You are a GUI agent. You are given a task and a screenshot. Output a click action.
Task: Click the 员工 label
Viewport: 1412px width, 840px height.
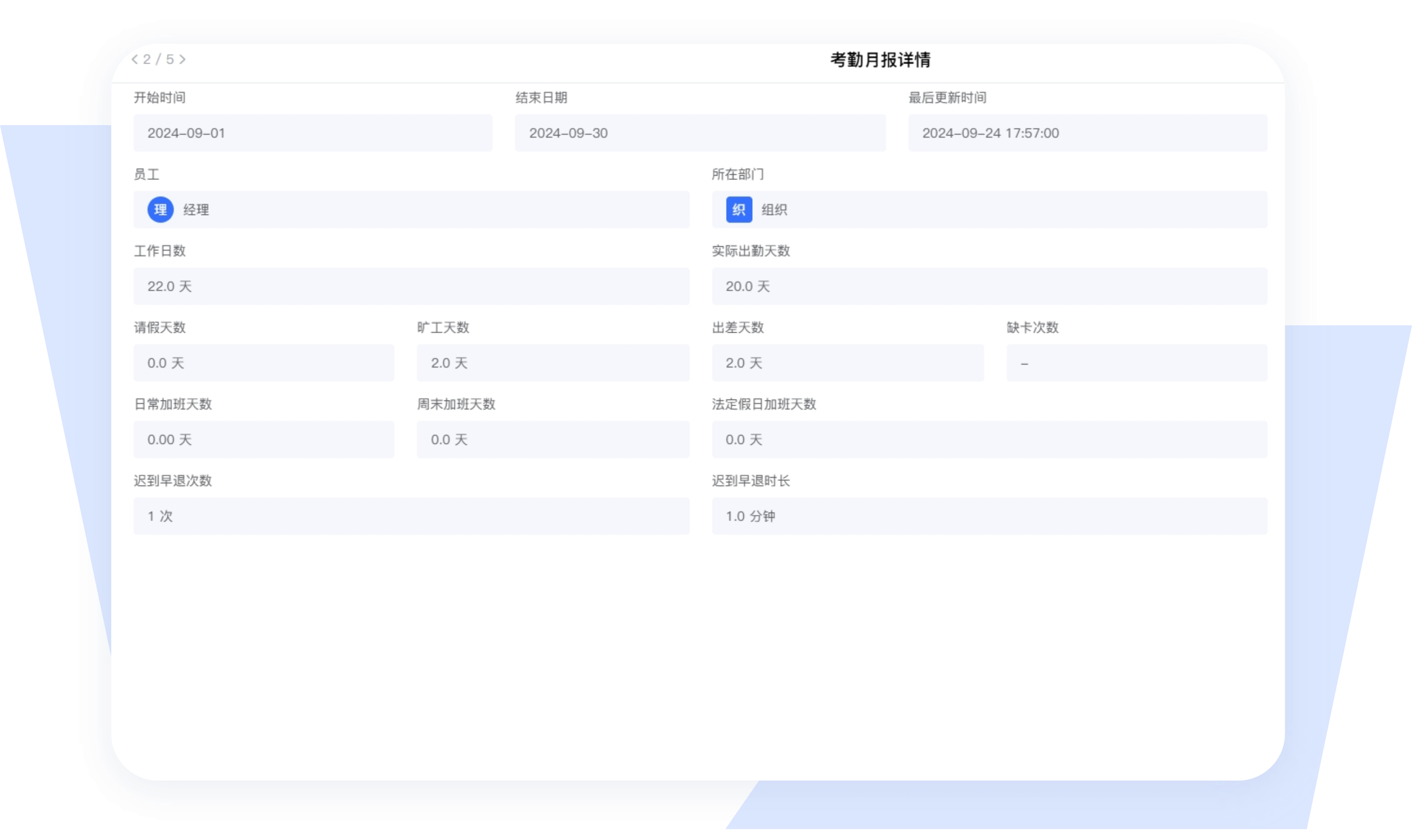point(147,174)
